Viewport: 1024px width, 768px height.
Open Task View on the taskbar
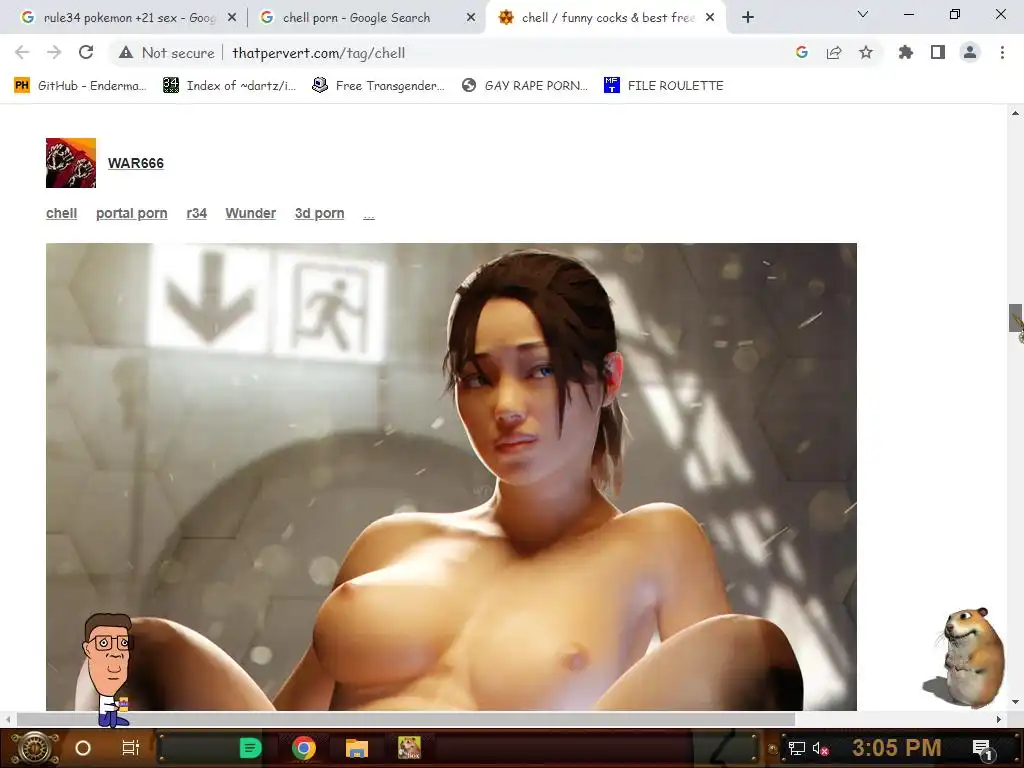coord(131,748)
